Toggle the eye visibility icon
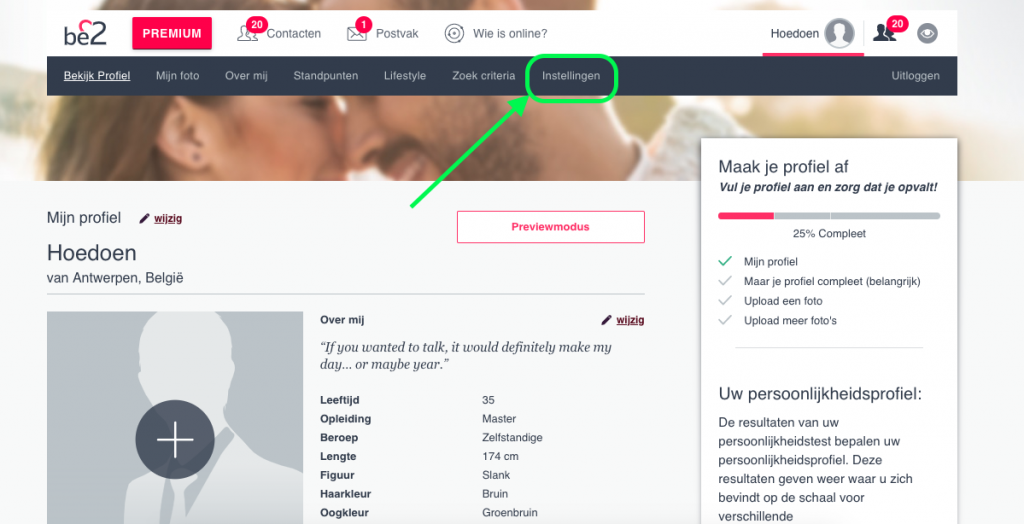The width and height of the screenshot is (1024, 524). pos(927,33)
